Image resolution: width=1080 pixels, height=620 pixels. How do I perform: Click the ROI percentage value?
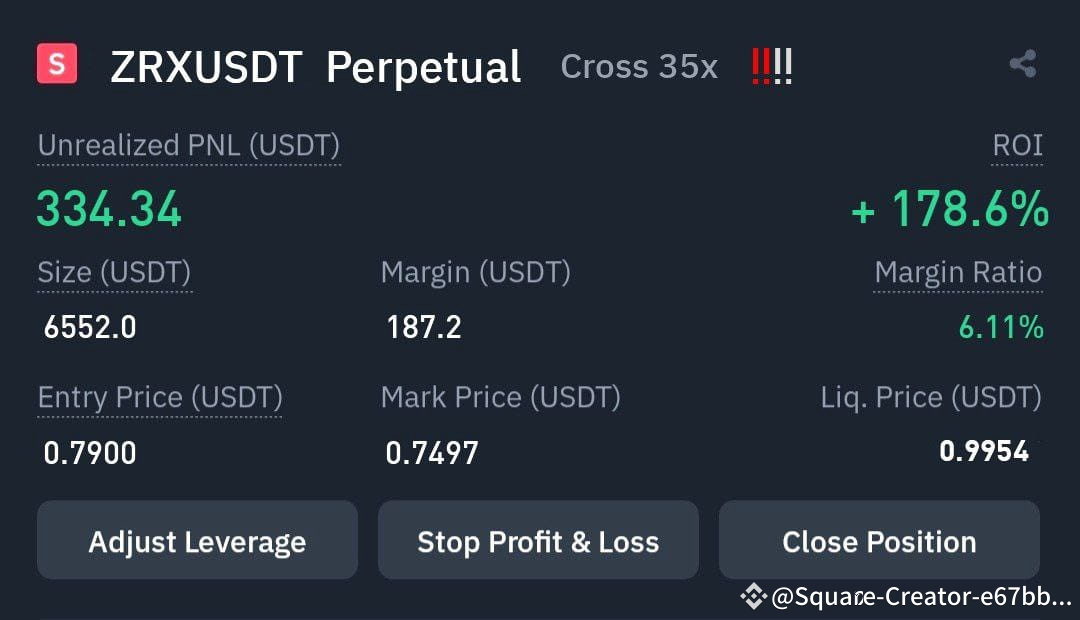pyautogui.click(x=948, y=209)
